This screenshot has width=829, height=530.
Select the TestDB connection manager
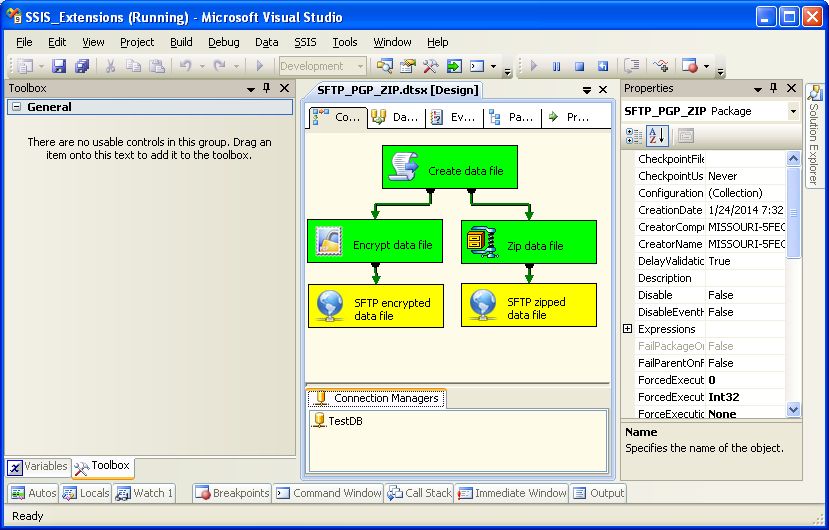pos(338,421)
